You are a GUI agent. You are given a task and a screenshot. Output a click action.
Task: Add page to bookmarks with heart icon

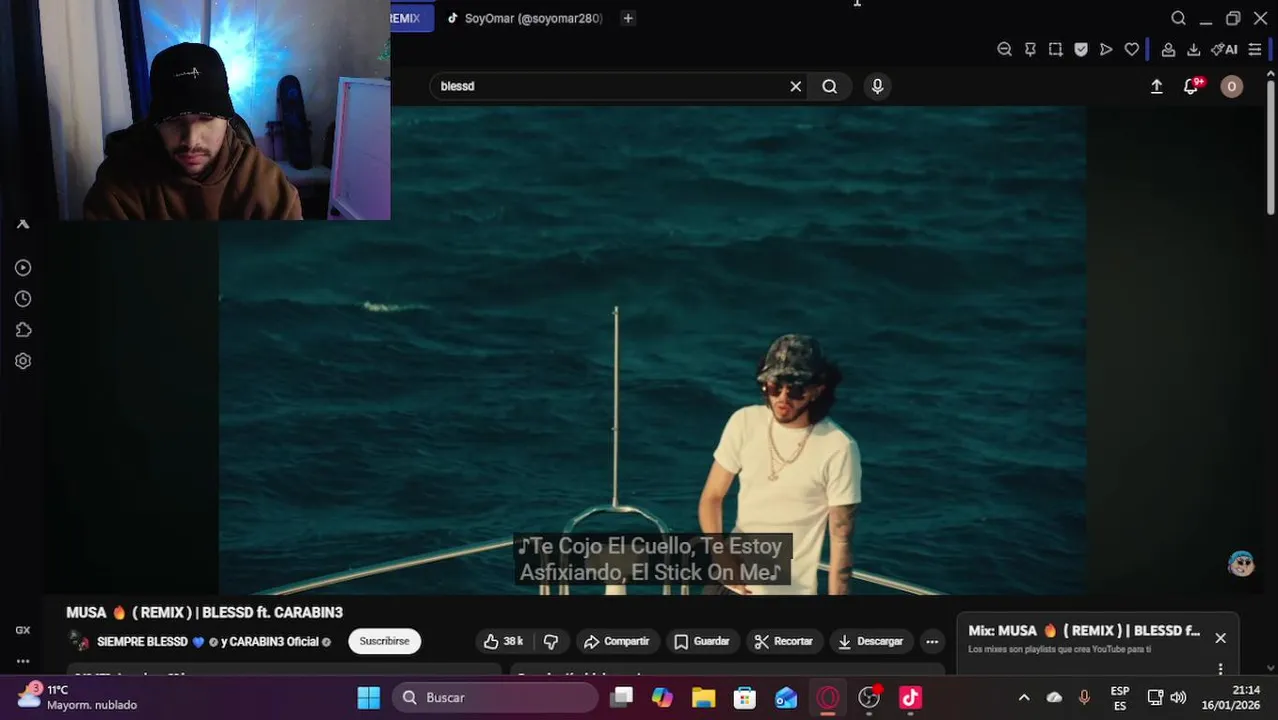coord(1131,49)
